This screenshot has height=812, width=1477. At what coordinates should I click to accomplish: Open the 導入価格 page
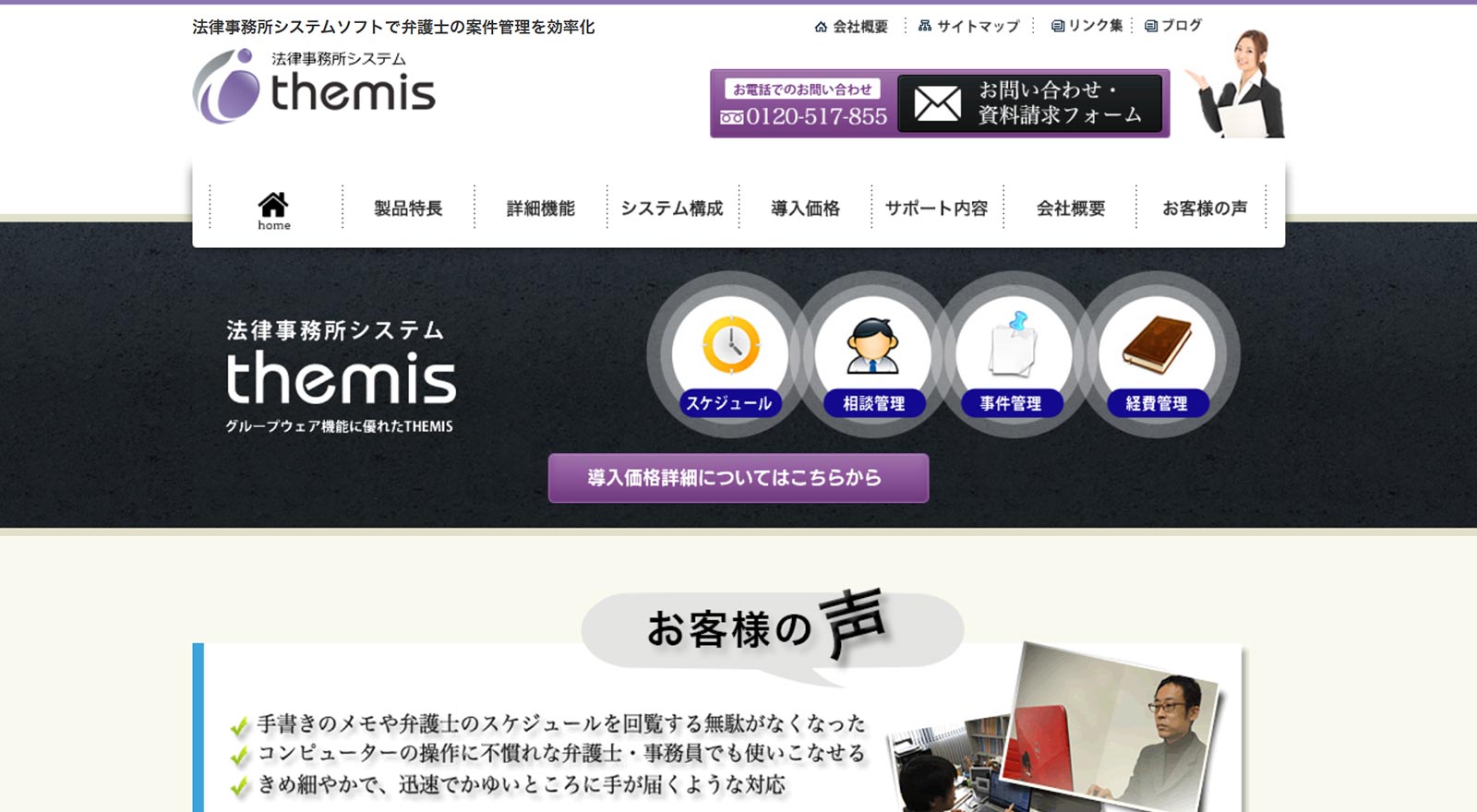(805, 209)
